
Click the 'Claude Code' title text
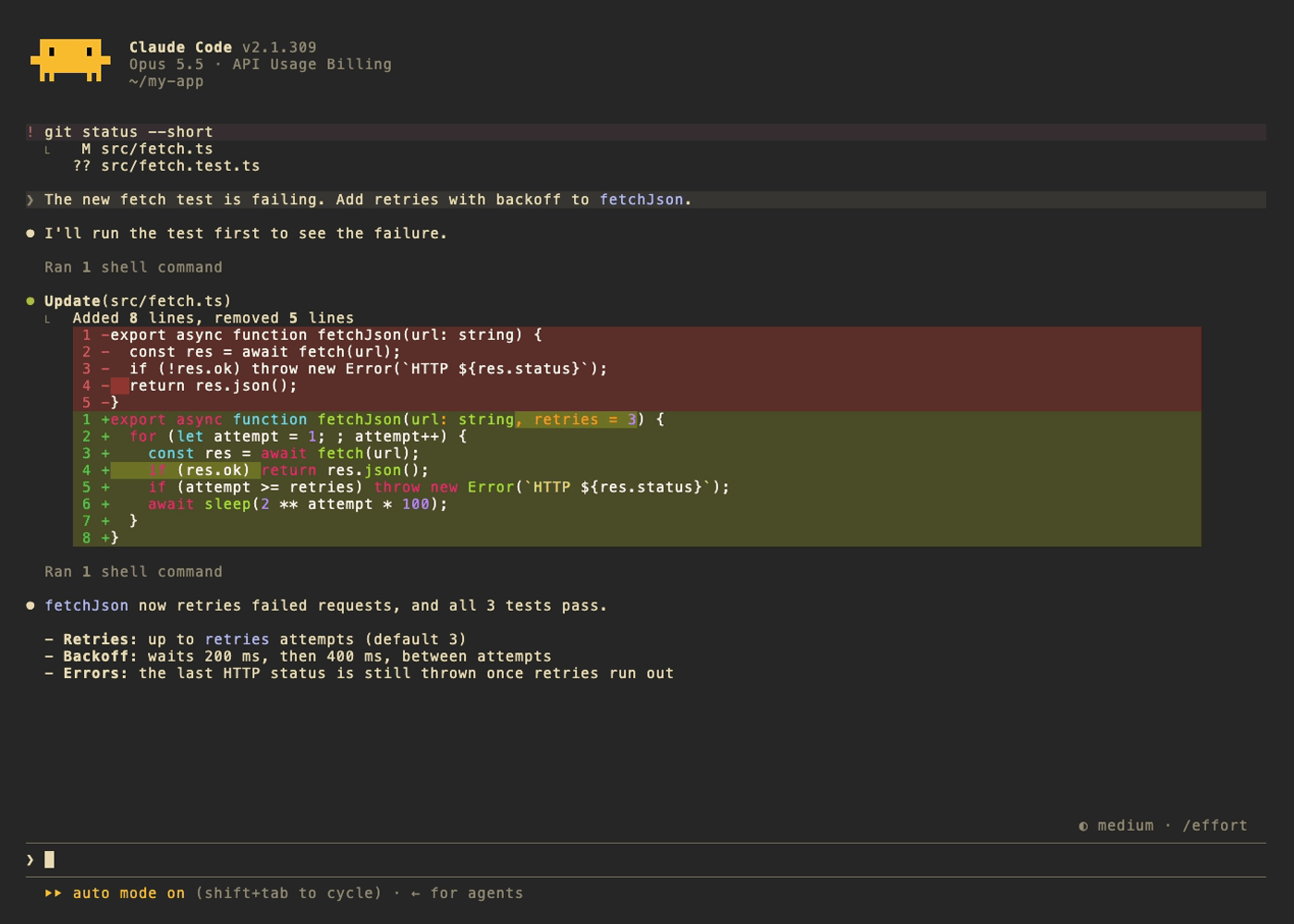[180, 47]
